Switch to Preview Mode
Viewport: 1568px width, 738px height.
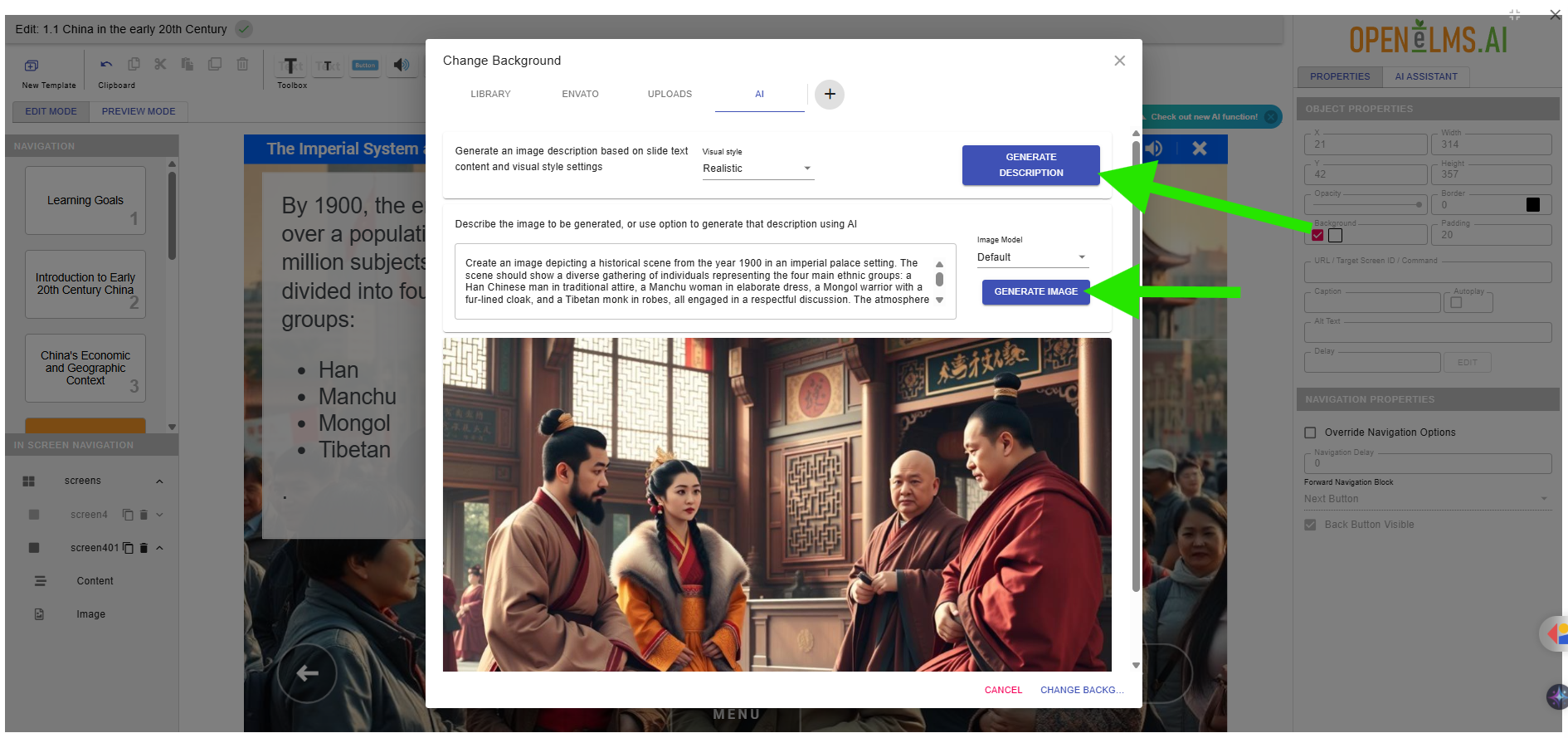[x=139, y=111]
